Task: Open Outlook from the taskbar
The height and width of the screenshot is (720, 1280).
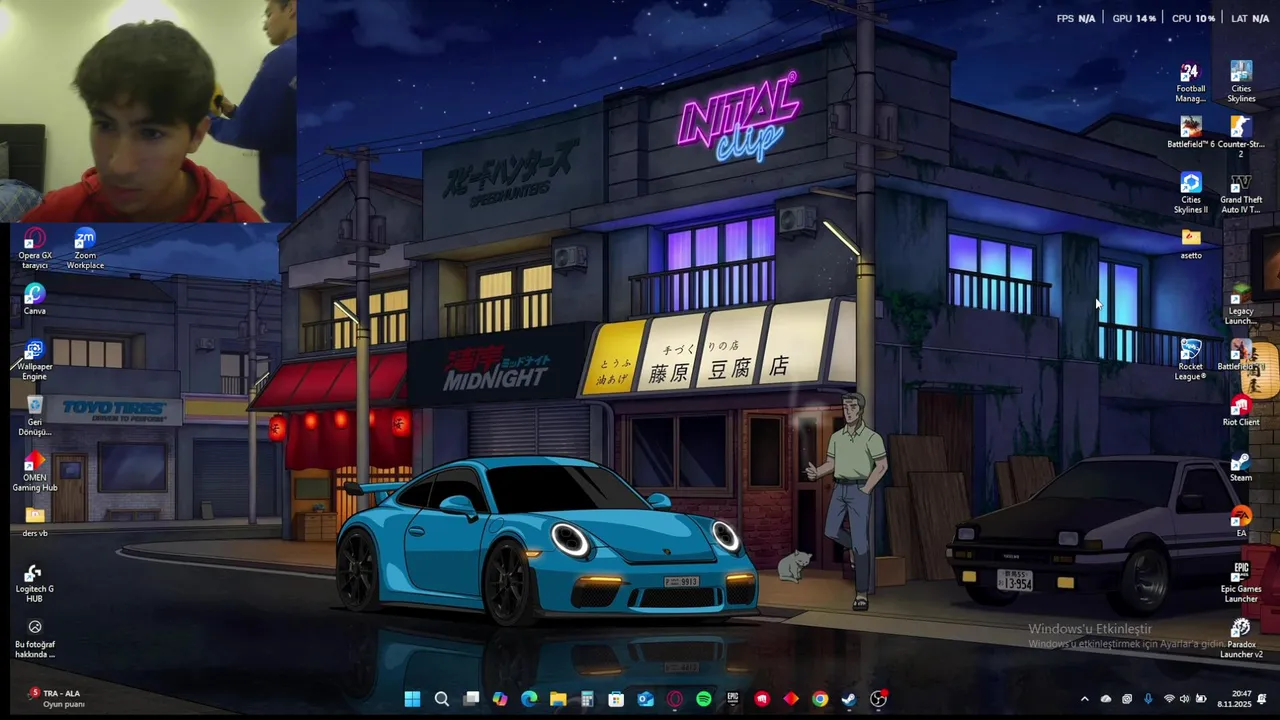Action: pos(645,699)
